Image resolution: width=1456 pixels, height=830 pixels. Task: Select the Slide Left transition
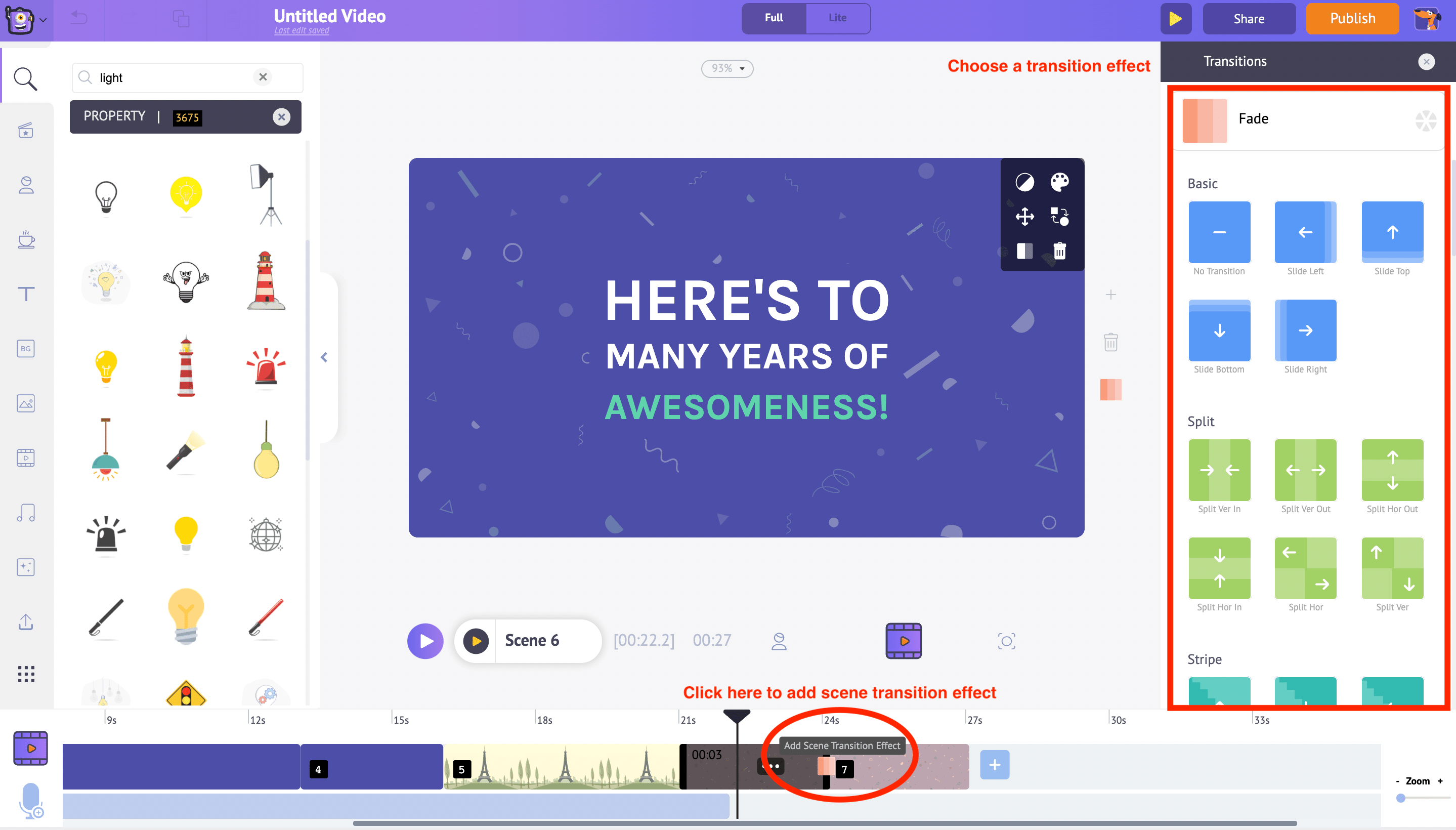coord(1305,232)
